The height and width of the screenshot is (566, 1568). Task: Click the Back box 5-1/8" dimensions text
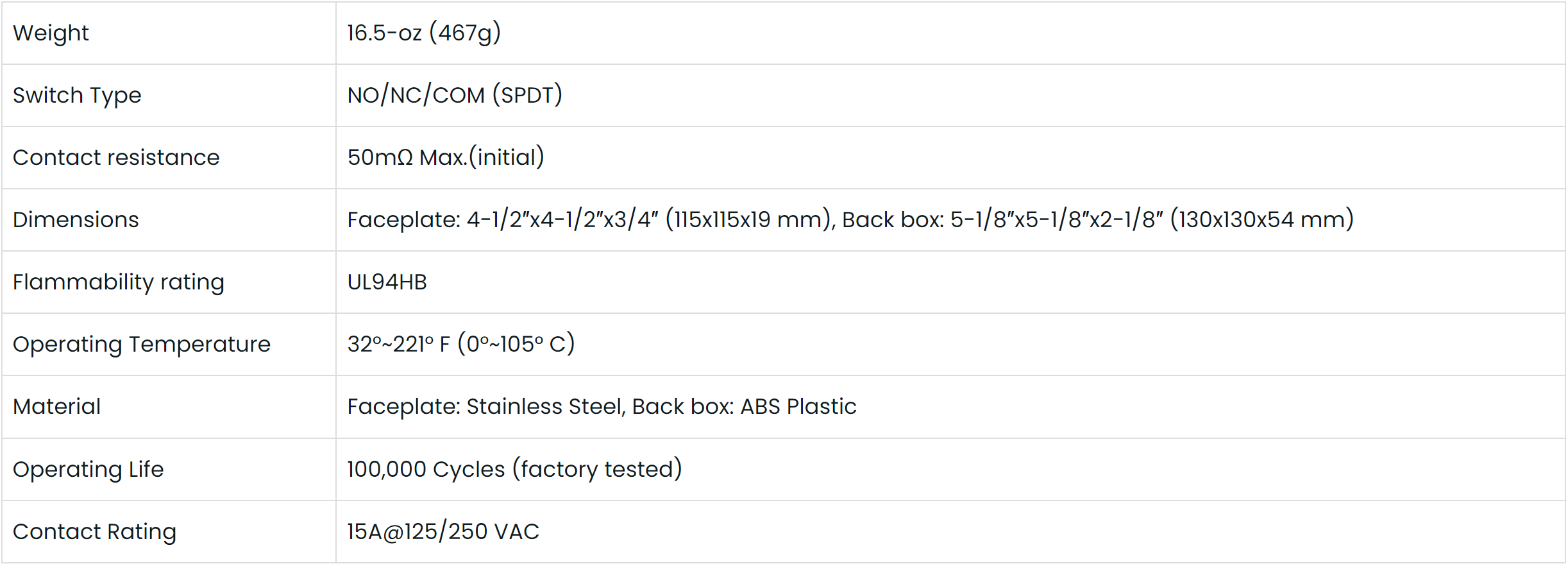1097,219
